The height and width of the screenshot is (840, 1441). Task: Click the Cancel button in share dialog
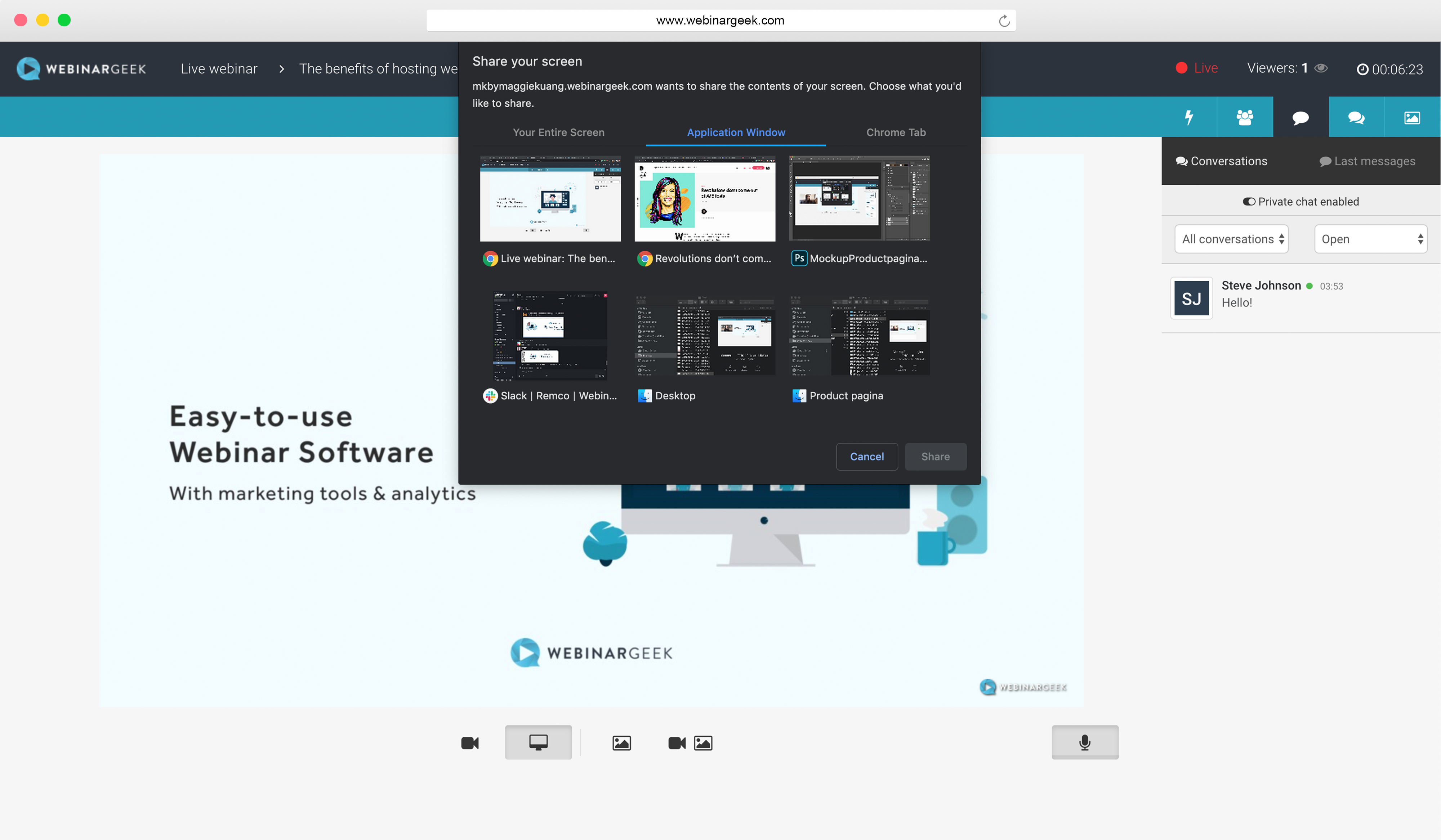867,457
